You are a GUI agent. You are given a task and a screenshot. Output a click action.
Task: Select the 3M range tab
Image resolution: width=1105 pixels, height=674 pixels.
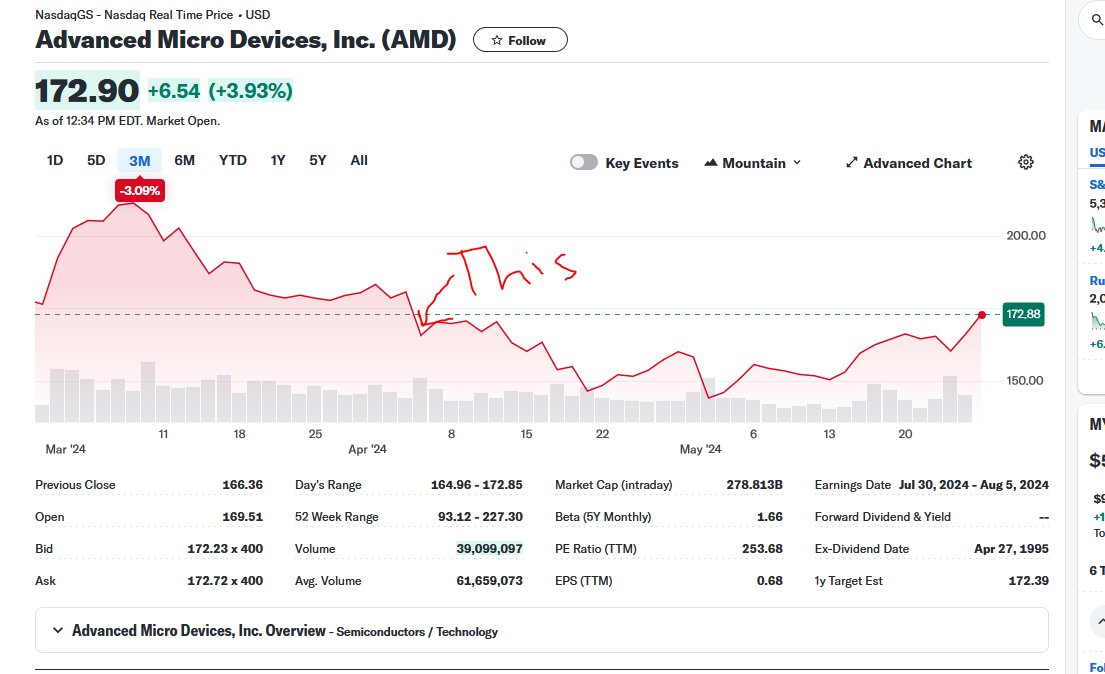pos(140,161)
